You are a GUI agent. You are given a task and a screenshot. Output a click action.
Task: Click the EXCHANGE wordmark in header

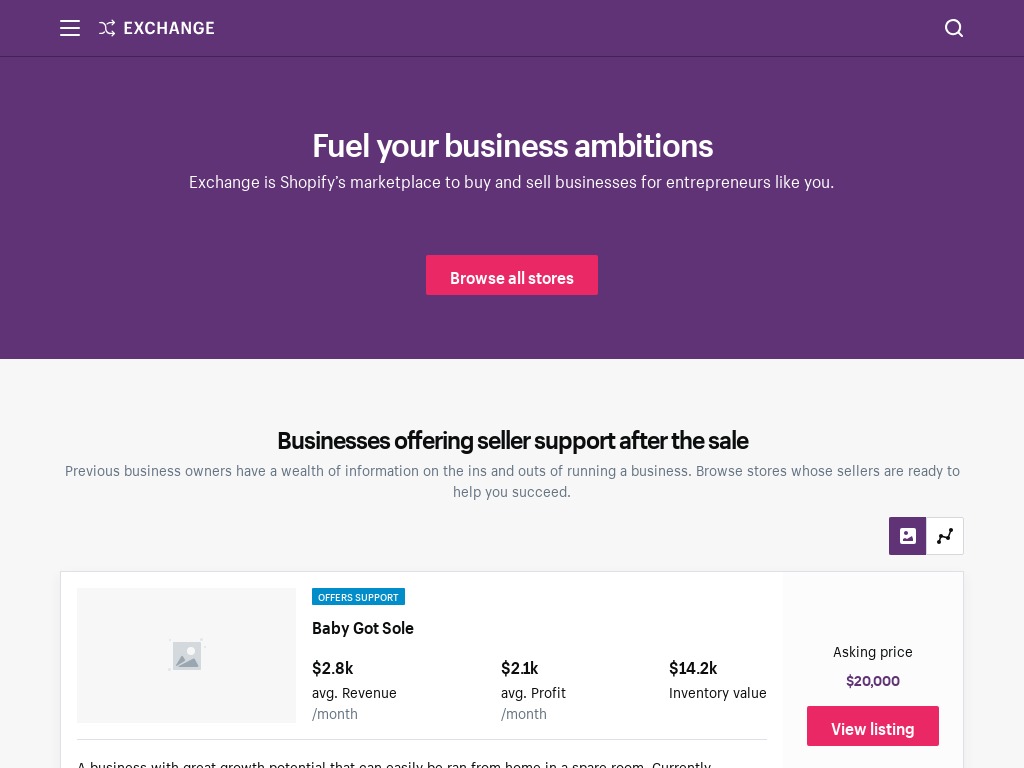[x=168, y=28]
